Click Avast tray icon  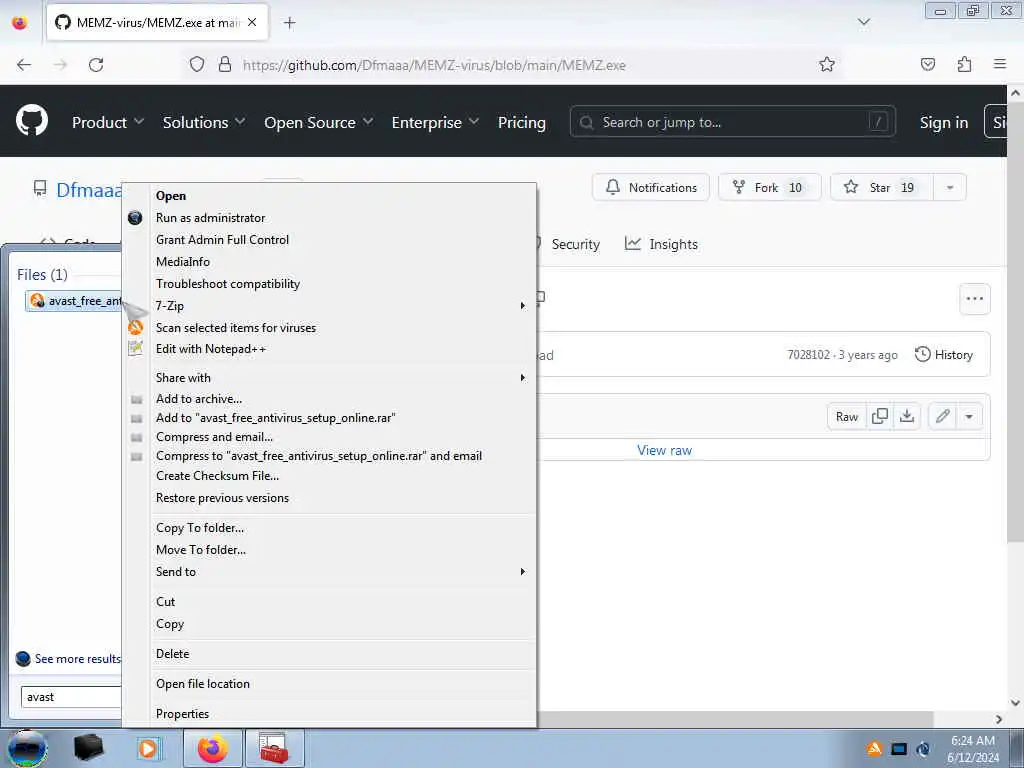tap(874, 749)
